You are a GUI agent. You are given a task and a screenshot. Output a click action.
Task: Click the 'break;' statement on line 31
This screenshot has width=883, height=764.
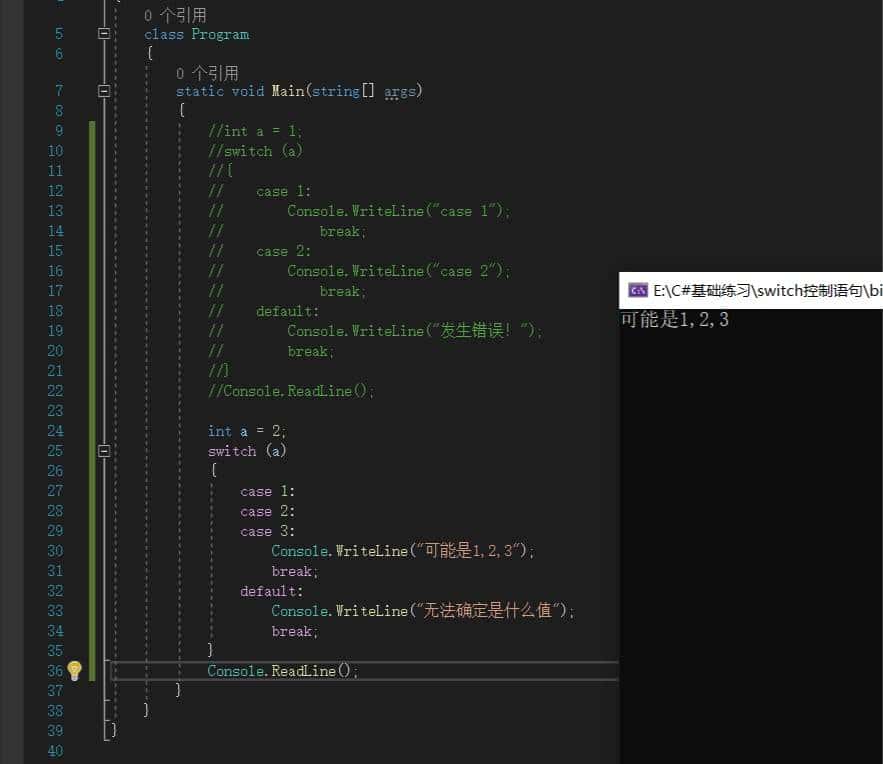295,571
